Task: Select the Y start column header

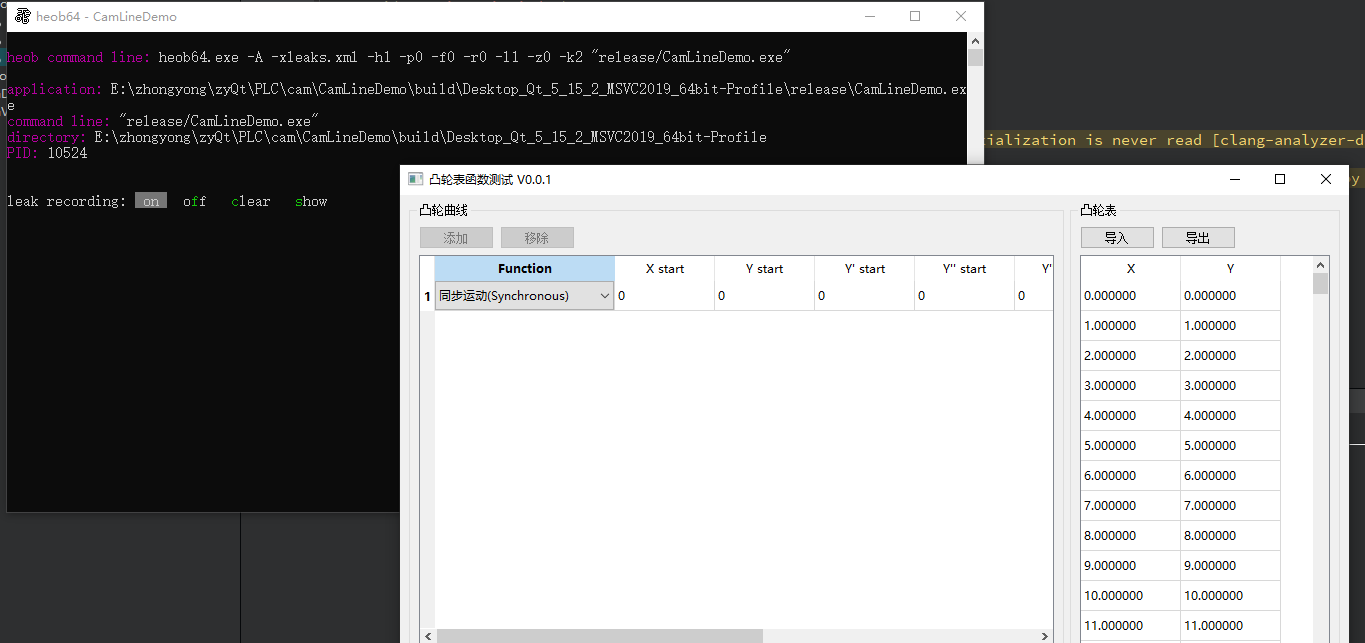Action: pos(765,269)
